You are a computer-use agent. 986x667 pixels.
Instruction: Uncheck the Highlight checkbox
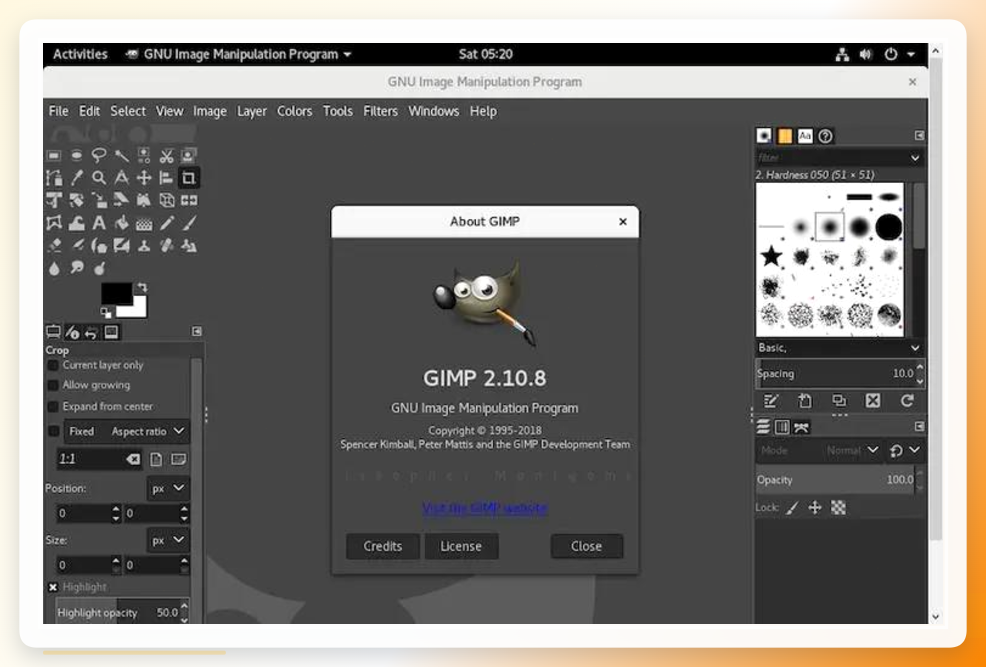click(x=53, y=587)
